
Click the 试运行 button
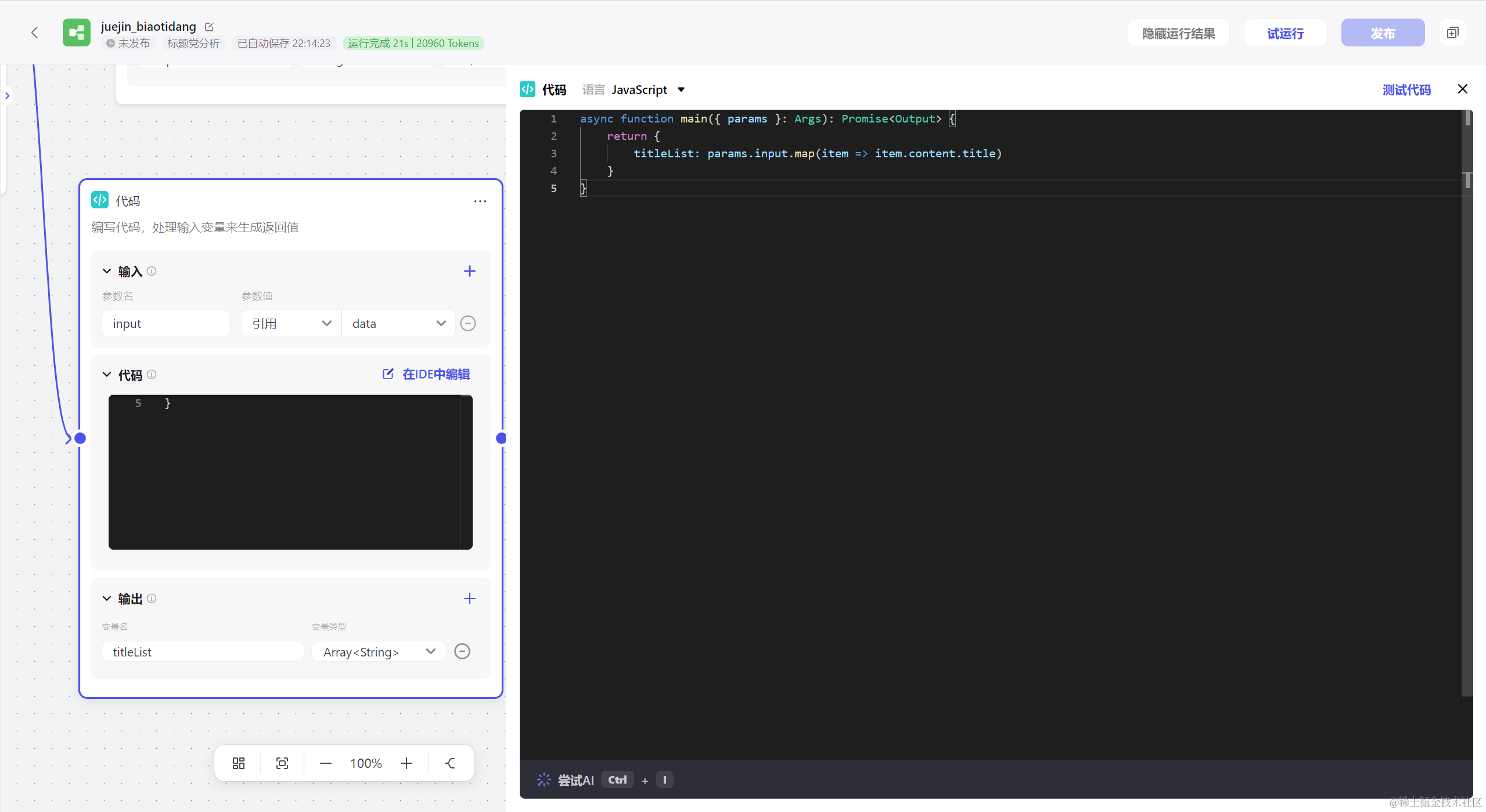click(x=1284, y=33)
